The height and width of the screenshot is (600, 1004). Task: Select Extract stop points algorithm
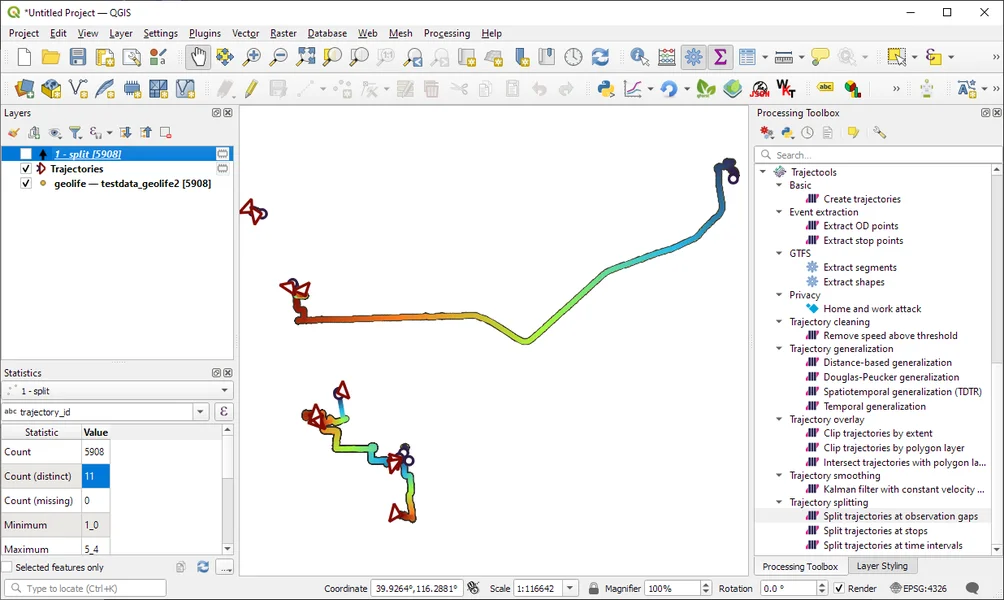pos(863,240)
